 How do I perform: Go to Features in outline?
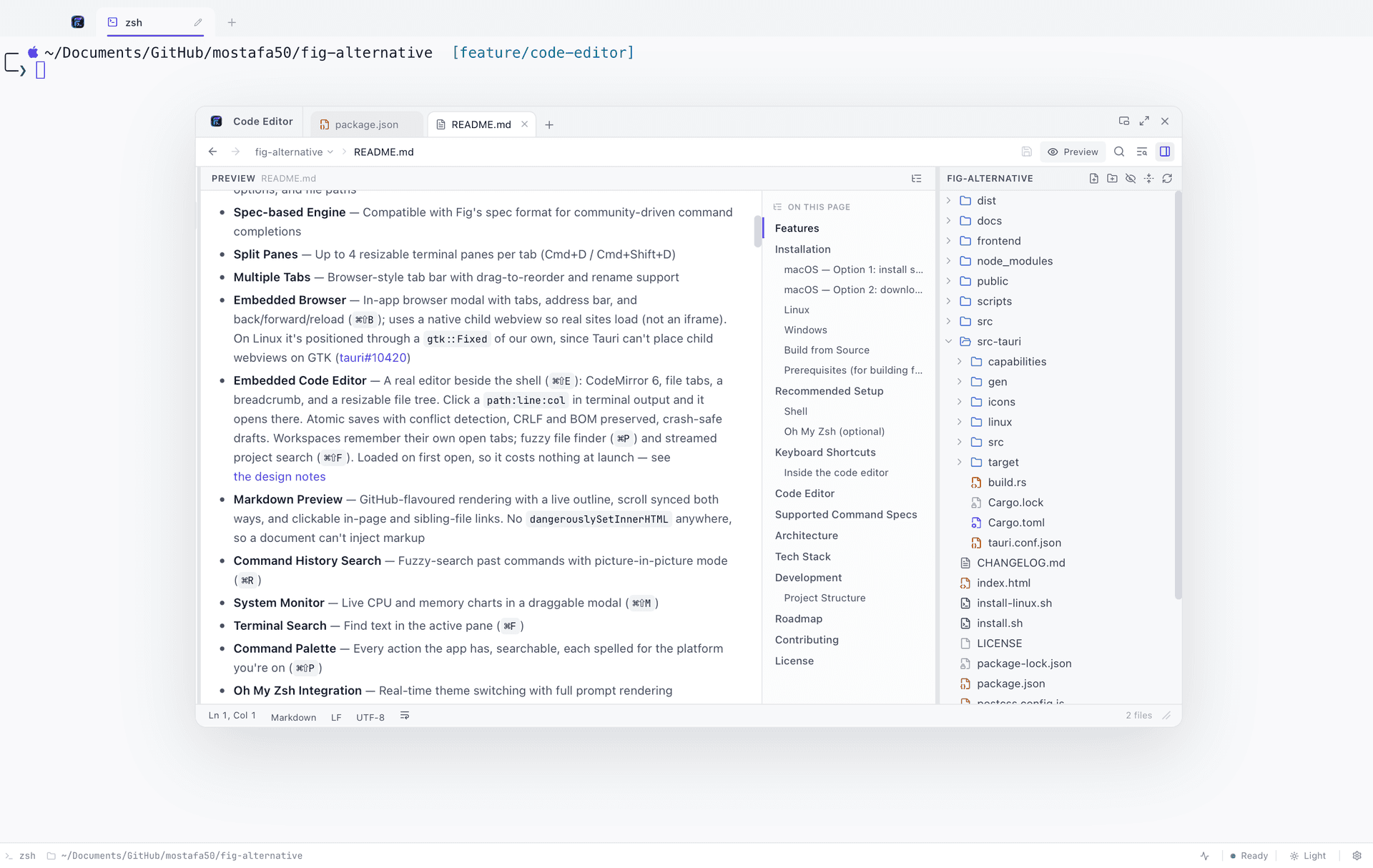click(797, 229)
